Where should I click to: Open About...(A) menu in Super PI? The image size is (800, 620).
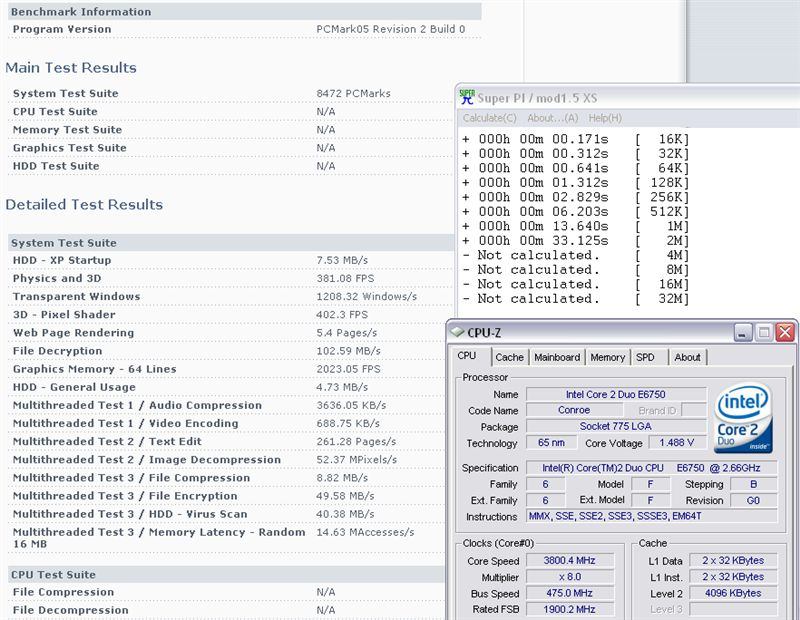tap(553, 118)
